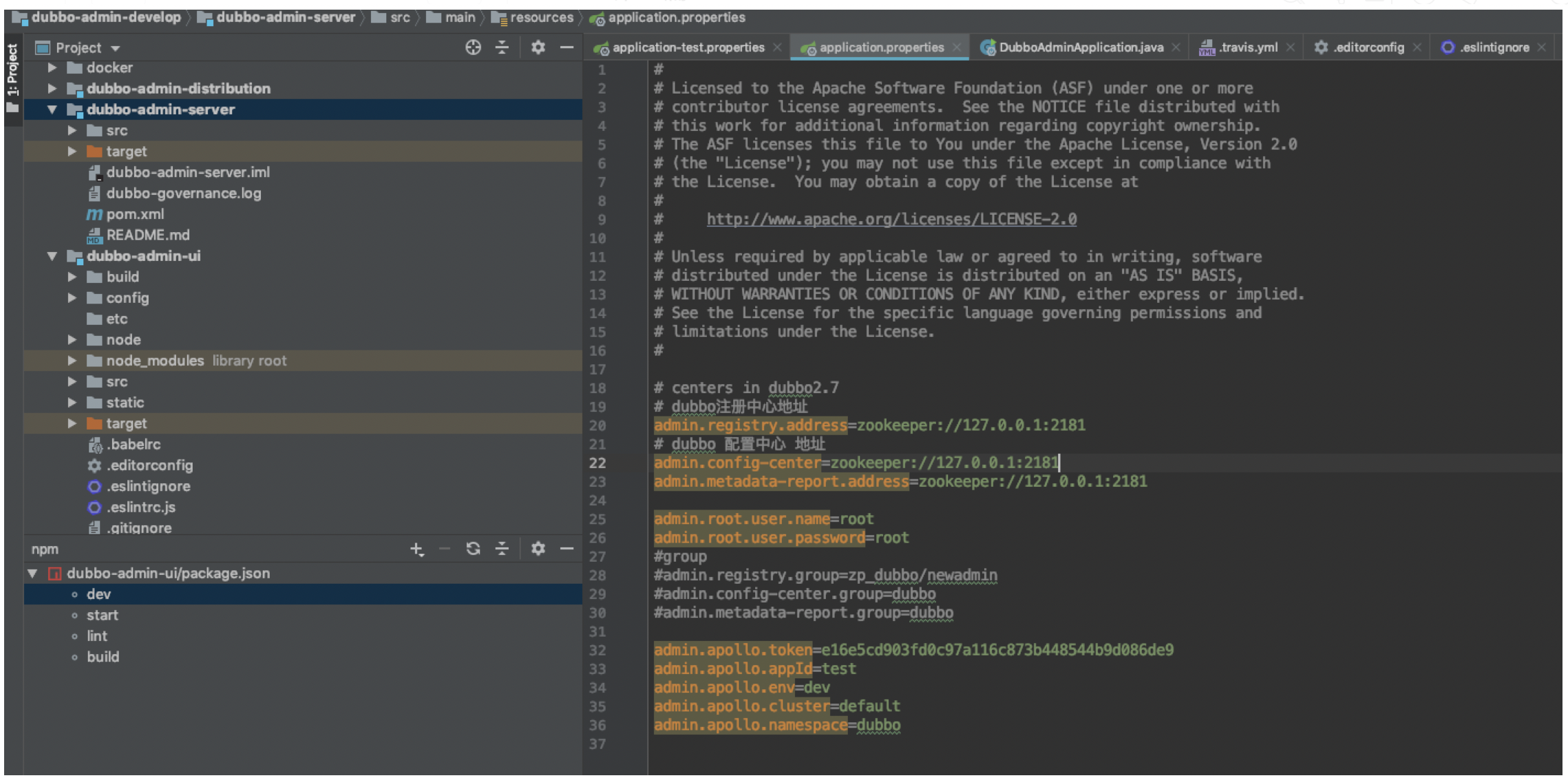Click line 32 apollo token value
The width and height of the screenshot is (1568, 778).
point(997,650)
